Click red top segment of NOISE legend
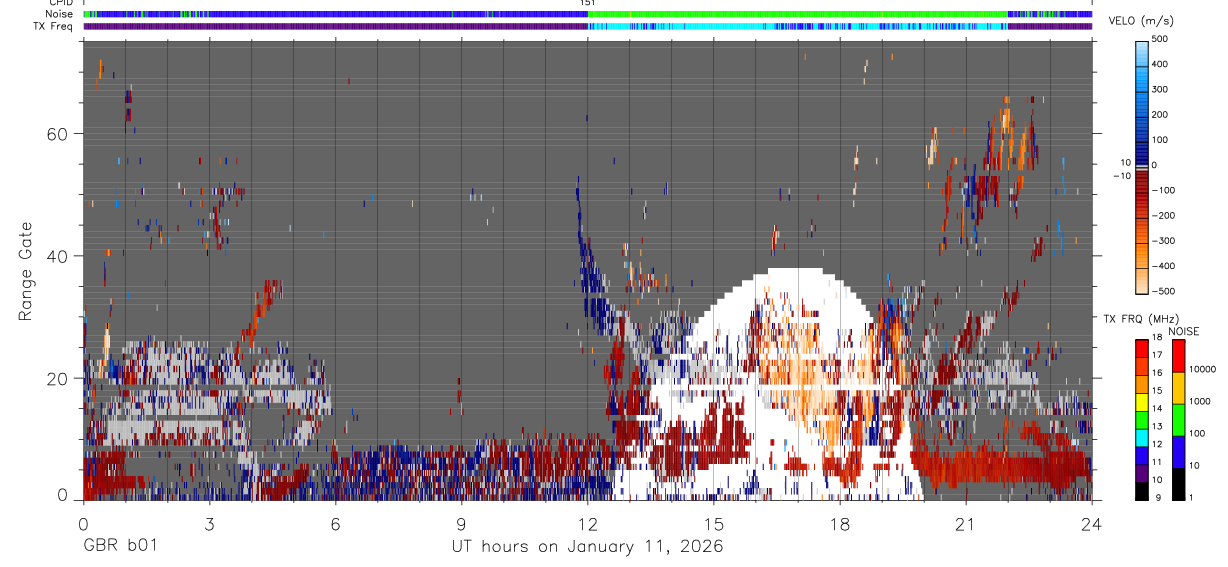This screenshot has width=1228, height=567. 1179,356
